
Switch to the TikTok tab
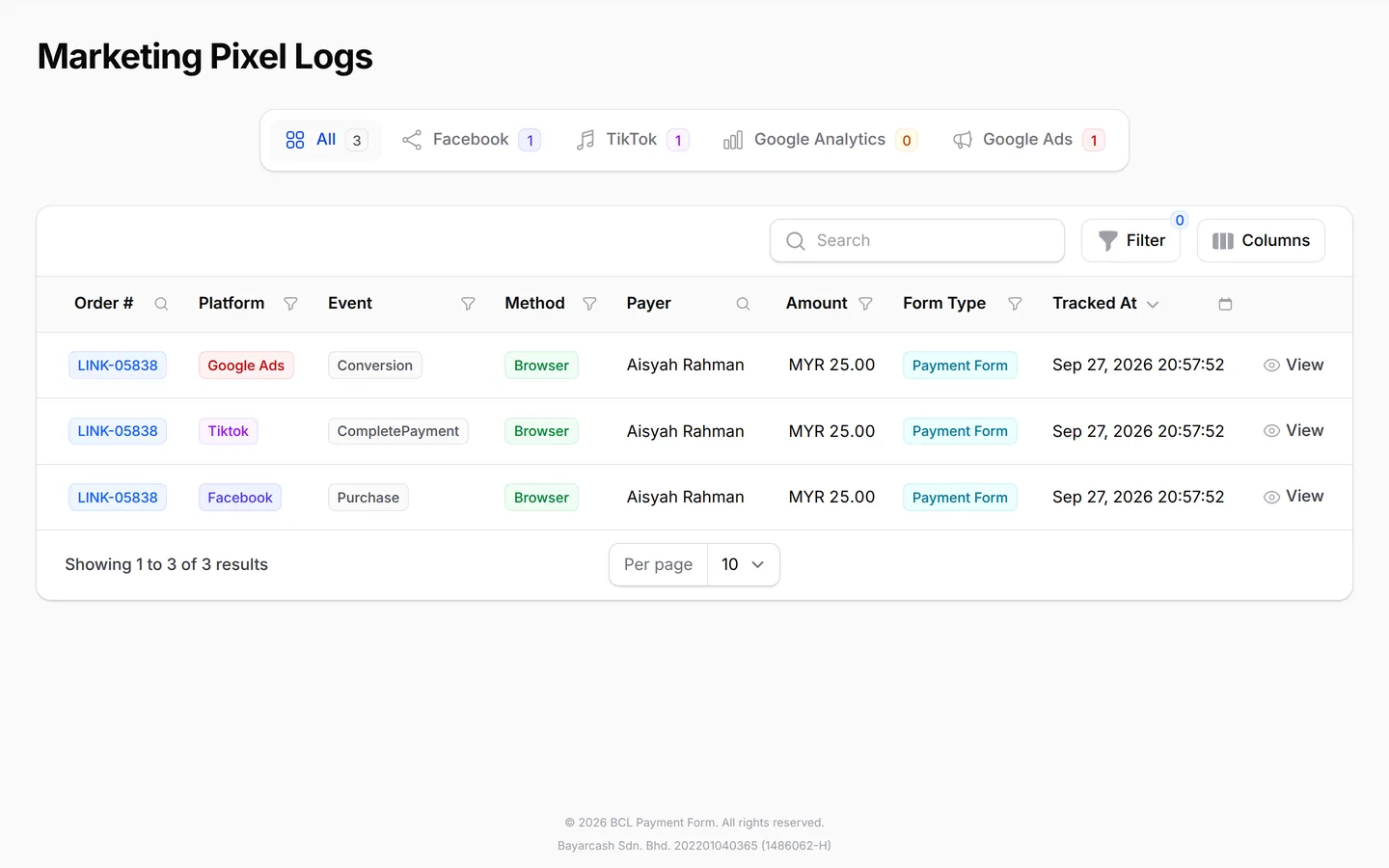click(632, 140)
